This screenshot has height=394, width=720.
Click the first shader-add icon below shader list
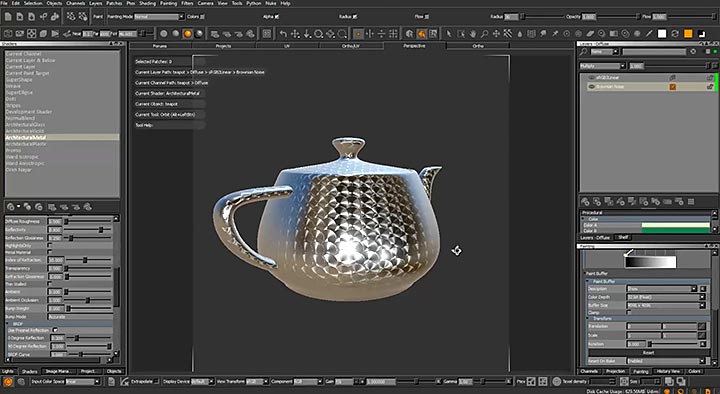(10, 207)
